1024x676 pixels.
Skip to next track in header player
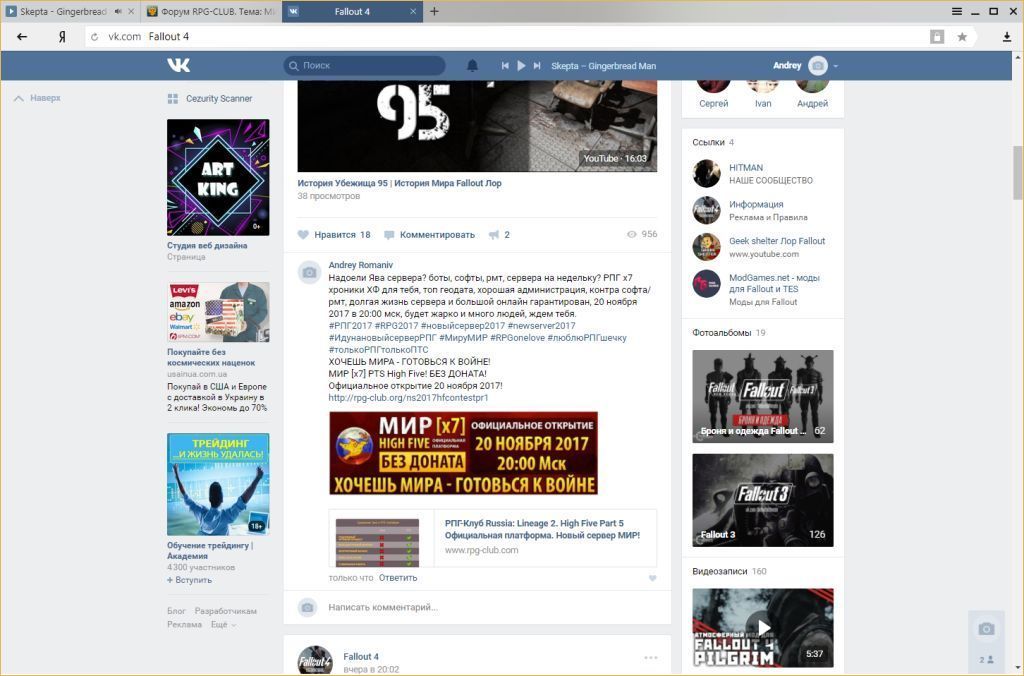(537, 65)
